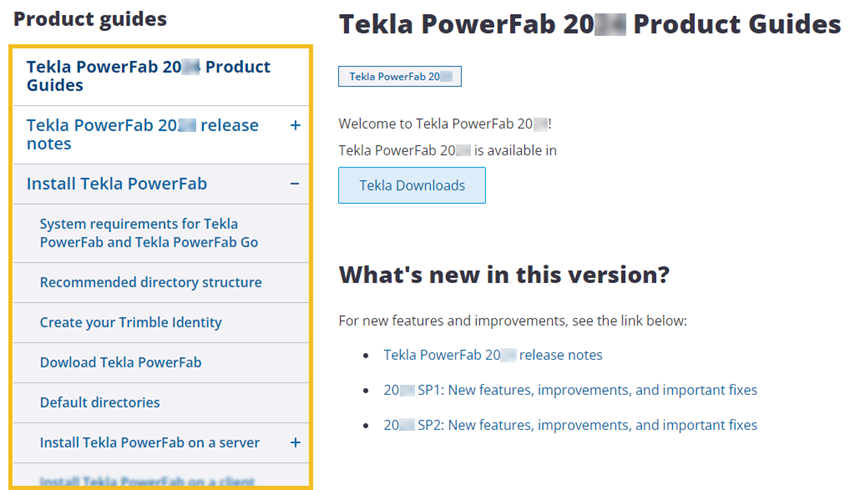Image resolution: width=850 pixels, height=490 pixels.
Task: Open Tekla PowerFab release notes in sidebar
Action: point(142,134)
